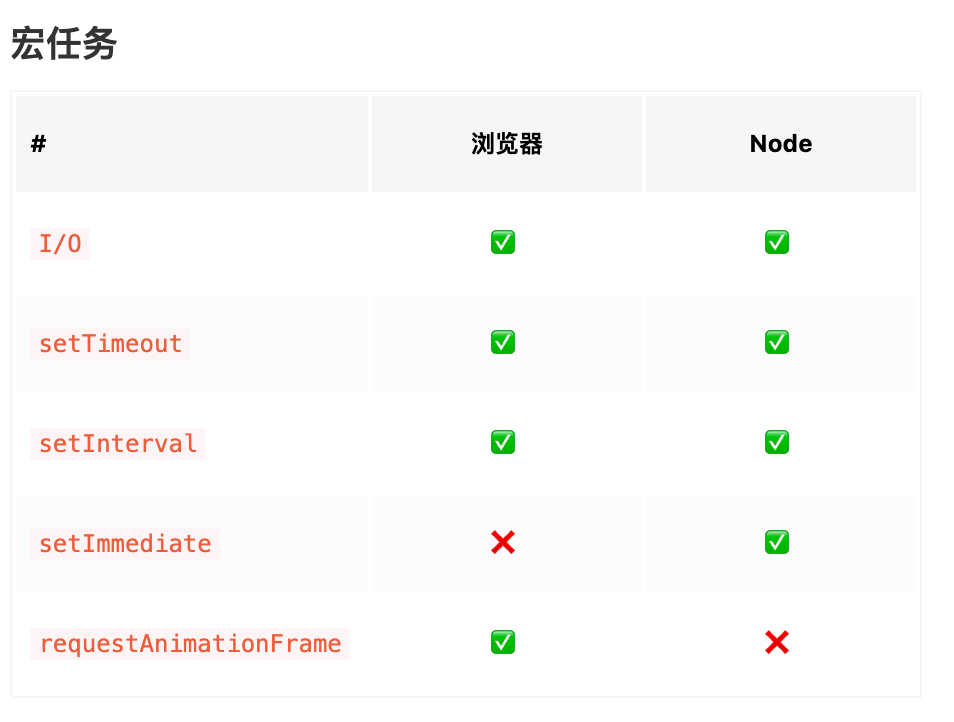Click setInterval Node green checkmark
This screenshot has width=954, height=722.
pos(777,442)
